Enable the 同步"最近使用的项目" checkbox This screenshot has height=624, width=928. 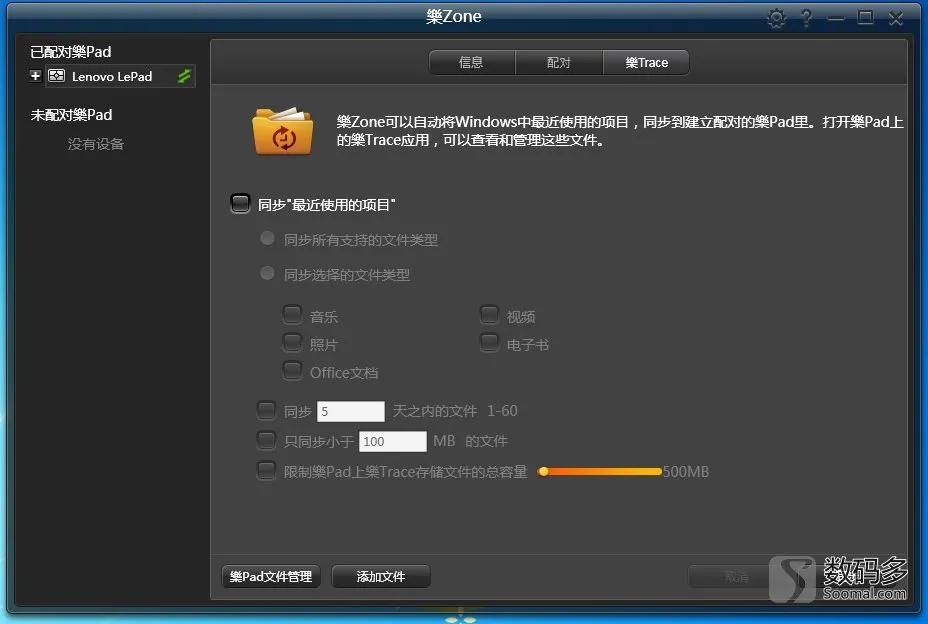(240, 204)
